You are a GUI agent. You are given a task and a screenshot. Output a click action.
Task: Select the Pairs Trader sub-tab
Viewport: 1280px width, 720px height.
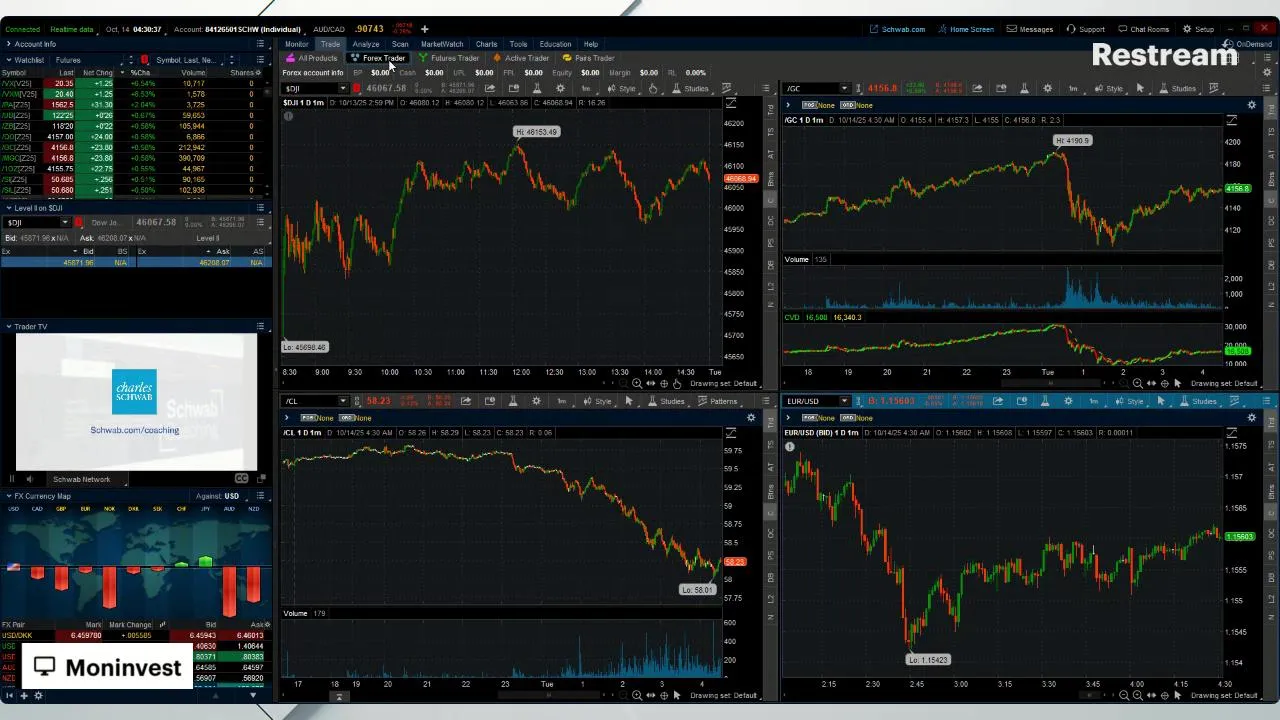pyautogui.click(x=588, y=58)
